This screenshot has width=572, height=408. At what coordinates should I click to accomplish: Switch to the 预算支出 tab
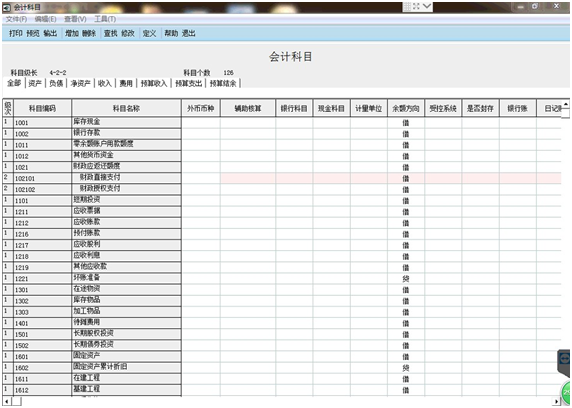click(x=189, y=83)
